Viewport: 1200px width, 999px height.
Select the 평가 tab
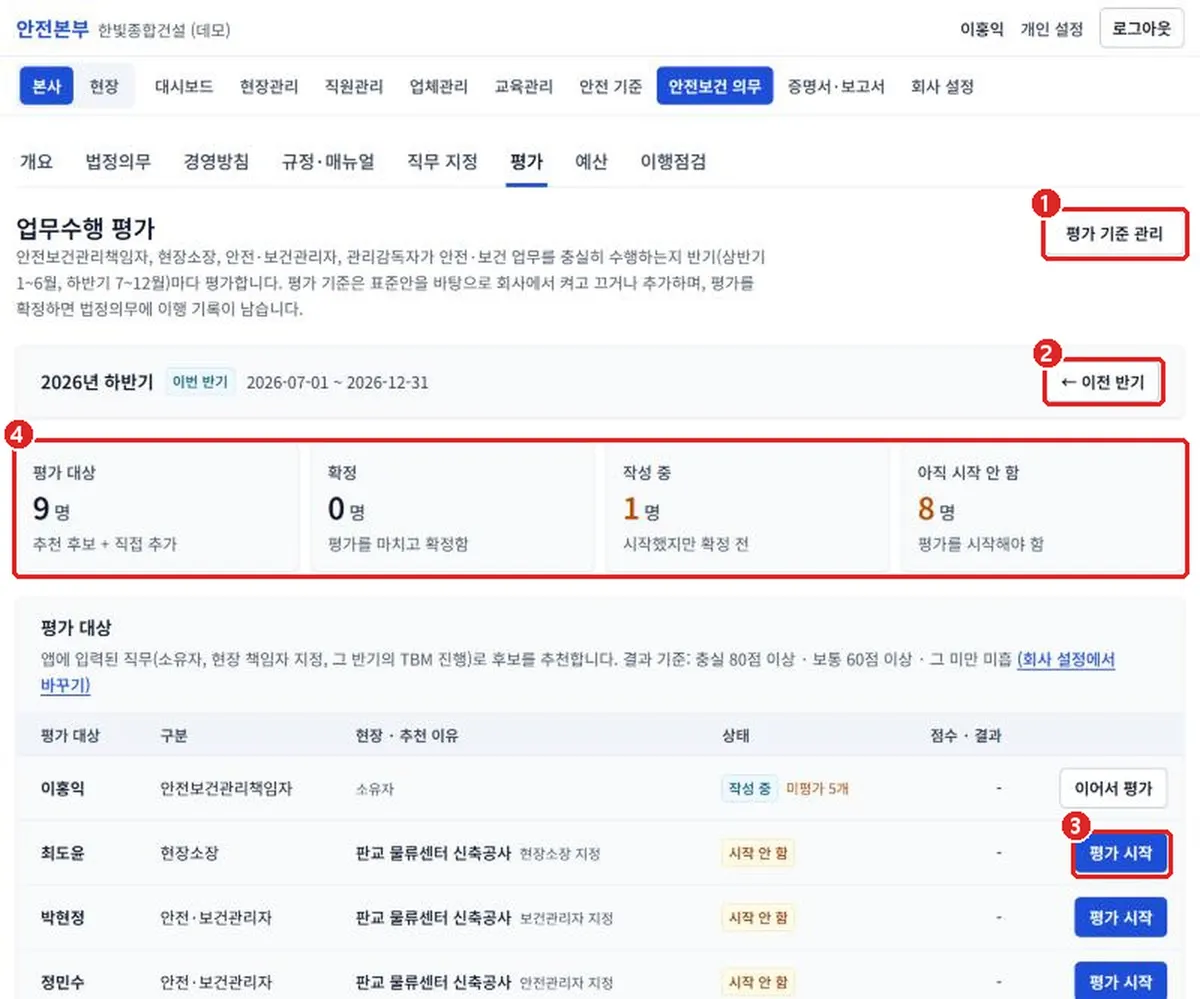click(x=526, y=162)
